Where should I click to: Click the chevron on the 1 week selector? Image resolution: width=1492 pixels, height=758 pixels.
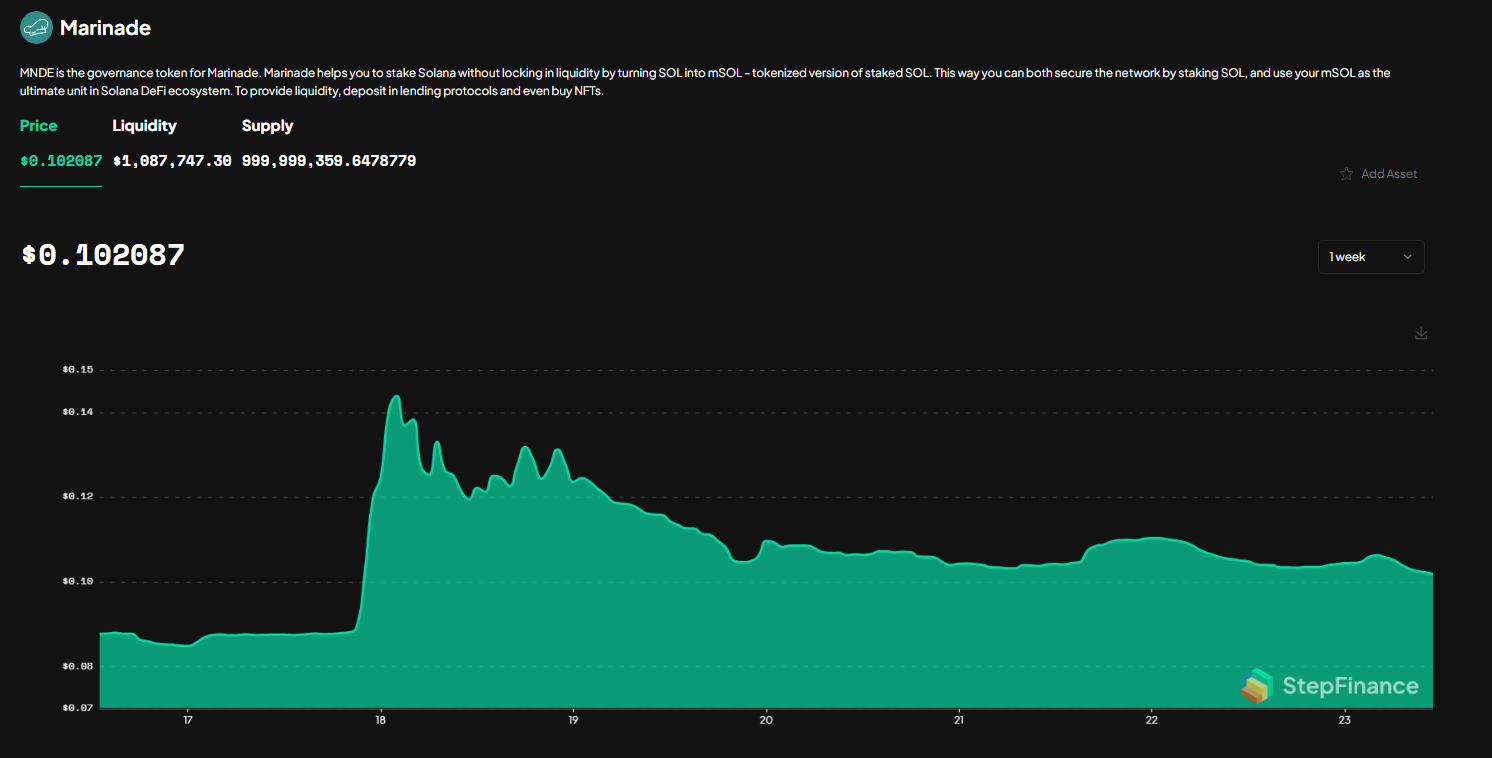(1408, 257)
